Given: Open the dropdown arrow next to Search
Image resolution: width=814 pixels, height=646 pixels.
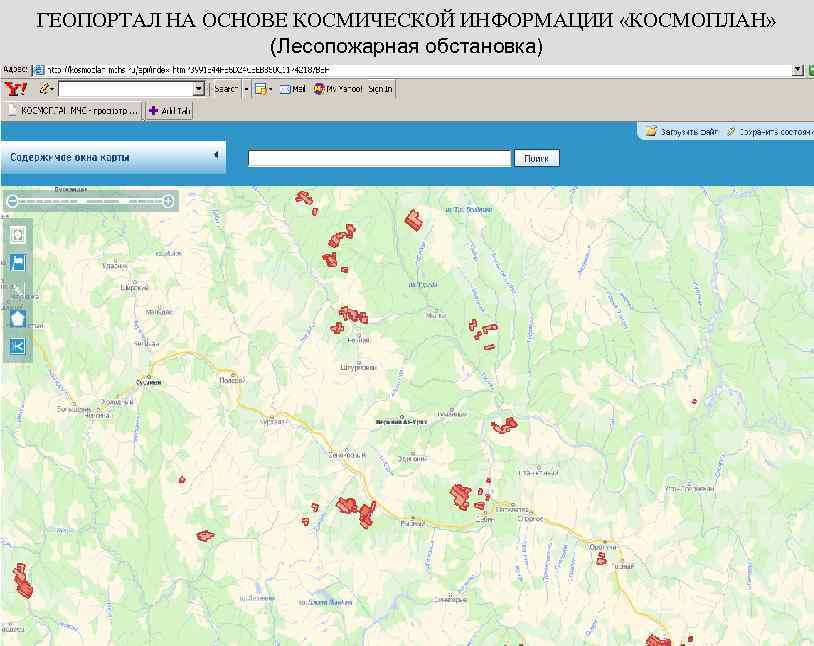Looking at the screenshot, I should point(247,89).
